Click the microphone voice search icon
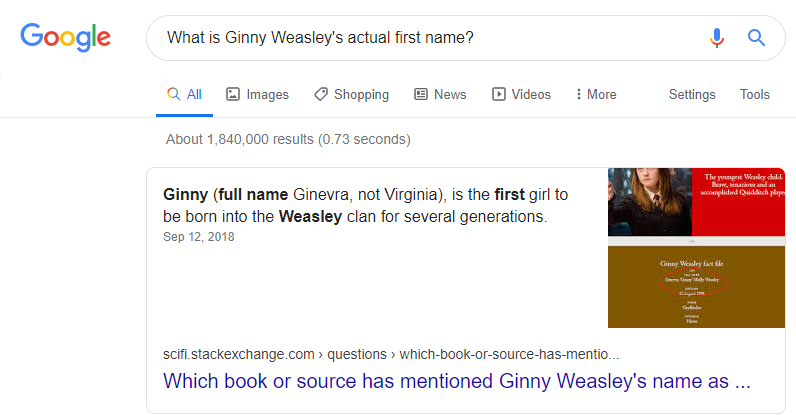 [x=716, y=39]
